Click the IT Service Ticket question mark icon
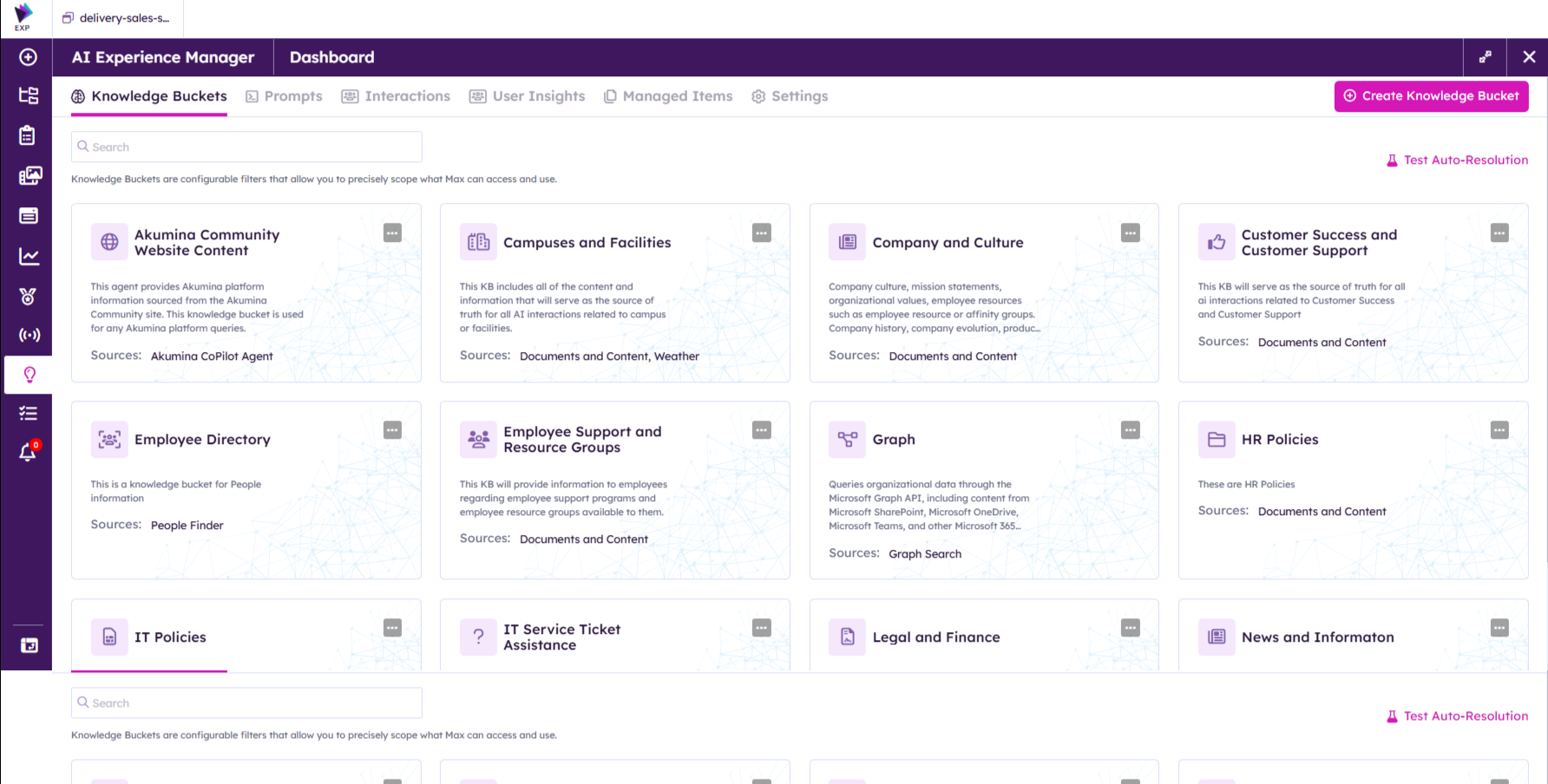1548x784 pixels. (x=478, y=637)
